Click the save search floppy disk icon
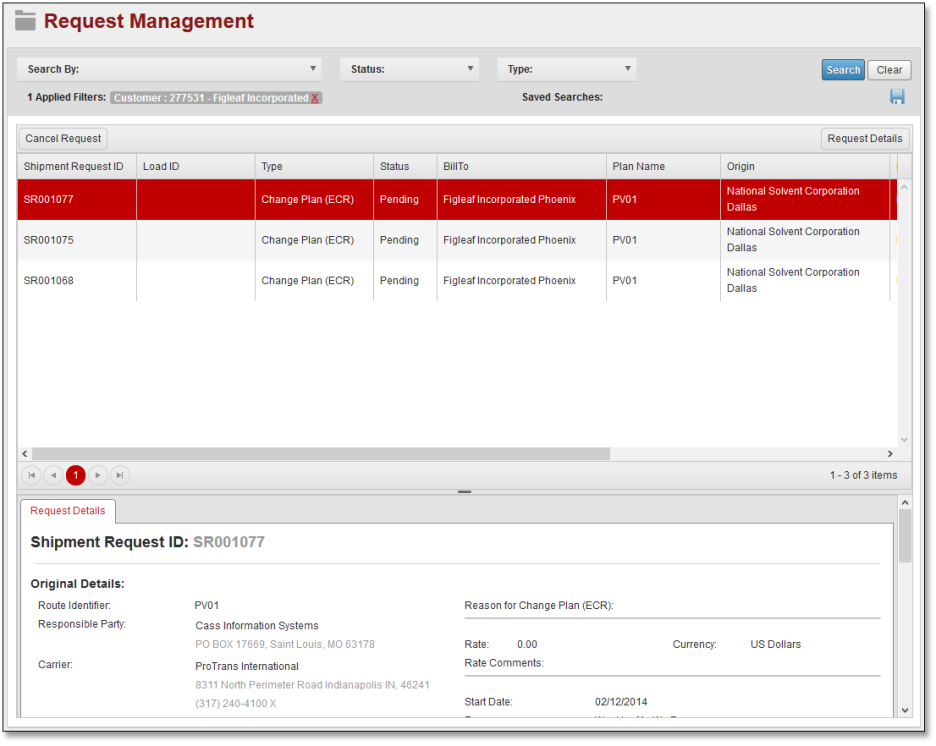The height and width of the screenshot is (746, 936). 897,97
